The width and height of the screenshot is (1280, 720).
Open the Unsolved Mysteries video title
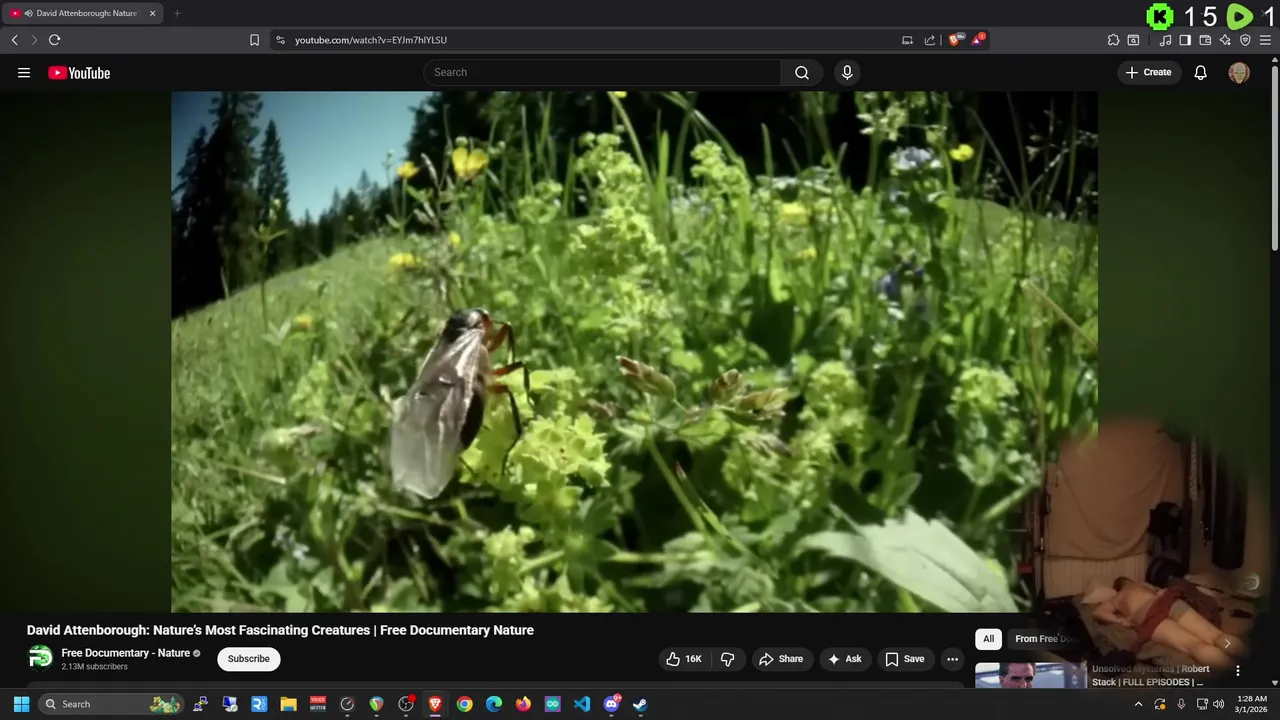pos(1151,675)
